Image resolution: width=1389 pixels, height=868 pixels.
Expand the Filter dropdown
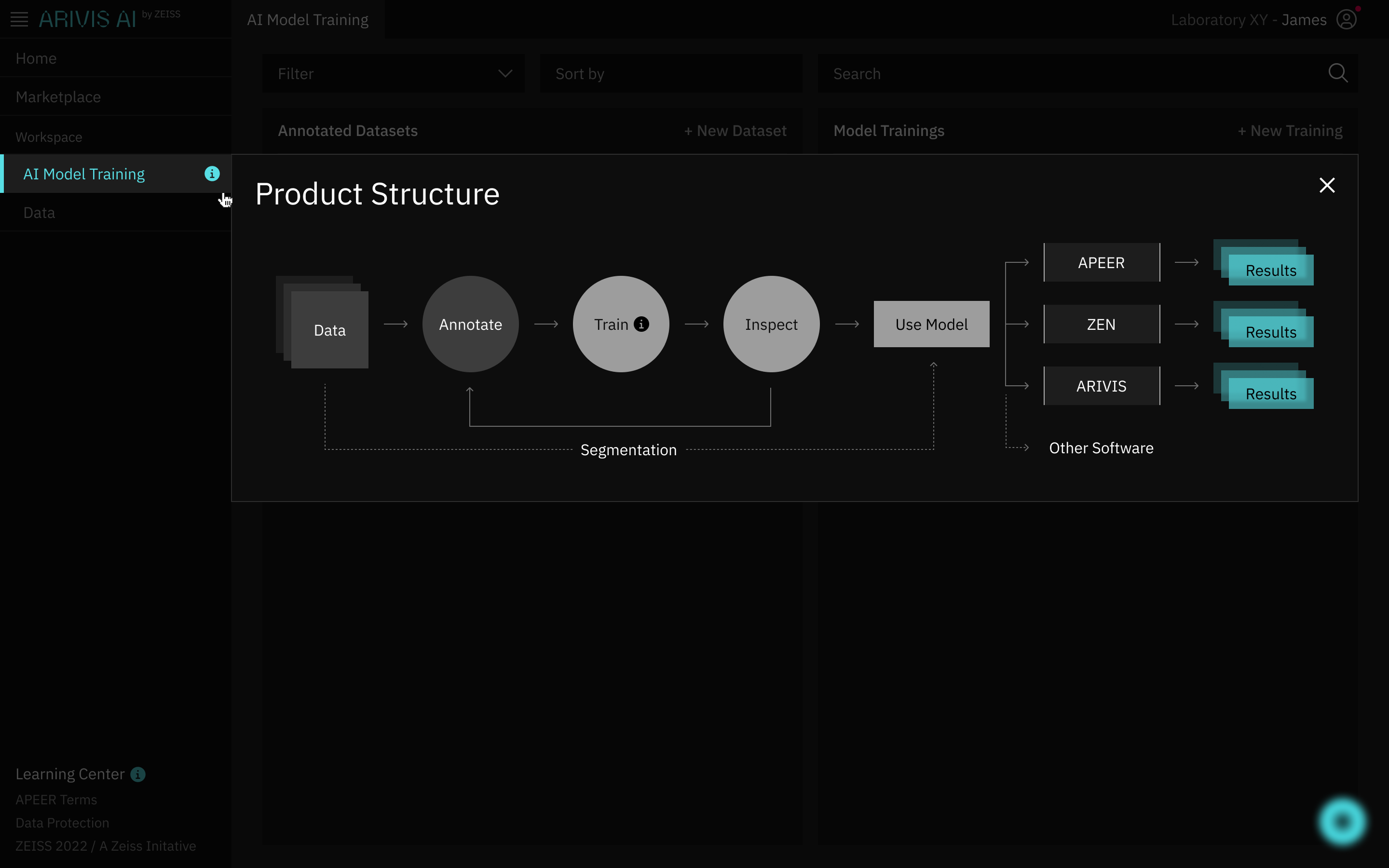(x=393, y=73)
